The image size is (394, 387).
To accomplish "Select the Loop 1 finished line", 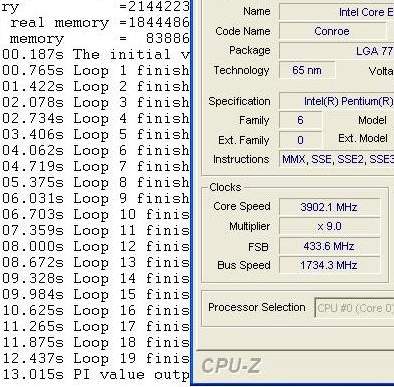I will point(96,70).
